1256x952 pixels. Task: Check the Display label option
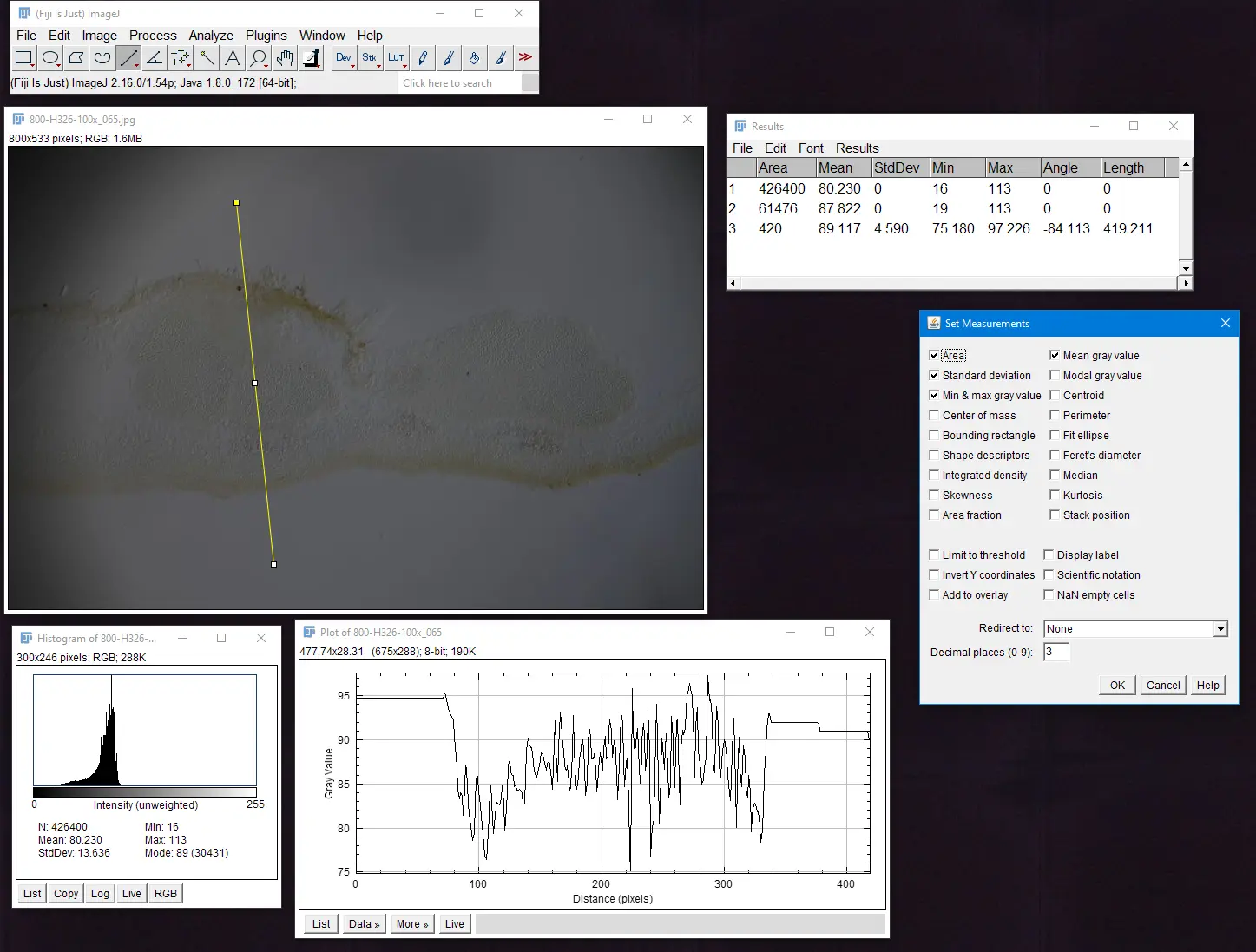pos(1049,555)
